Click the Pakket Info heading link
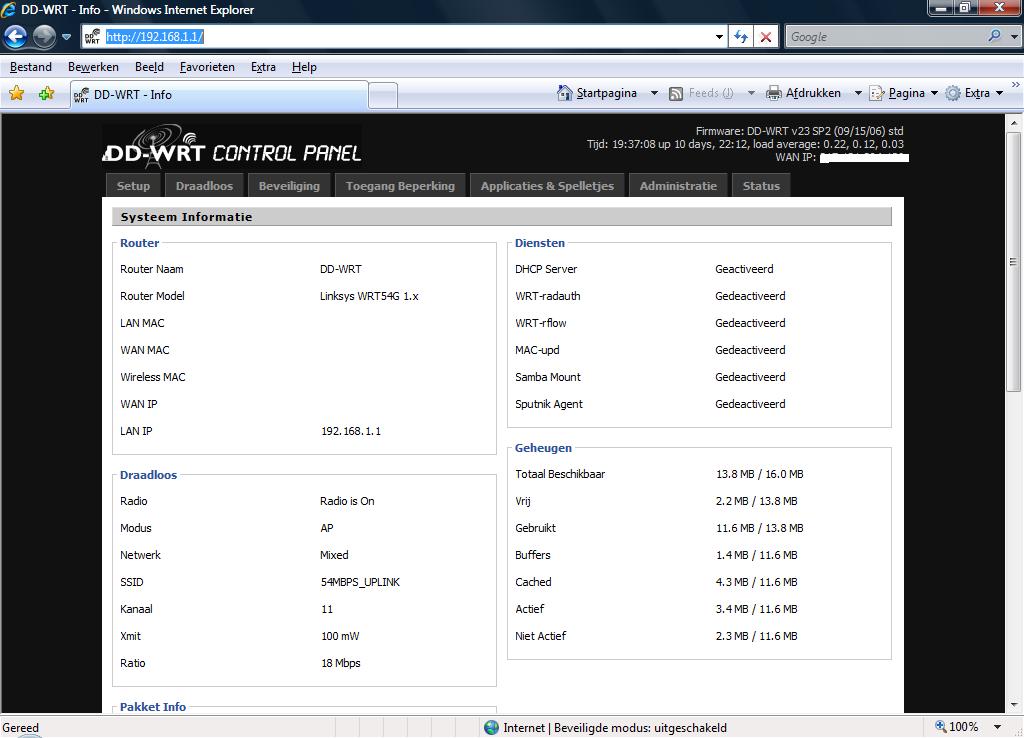1024x738 pixels. (x=153, y=707)
